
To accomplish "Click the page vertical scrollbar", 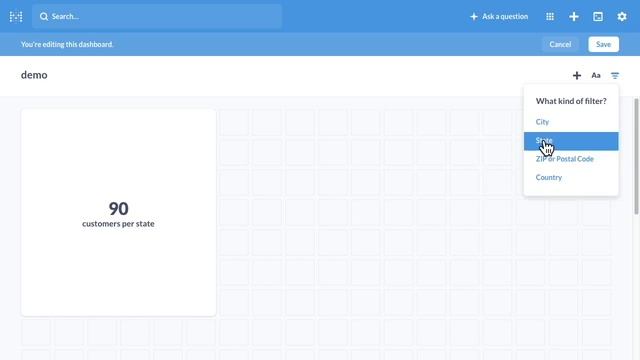I will (636, 156).
